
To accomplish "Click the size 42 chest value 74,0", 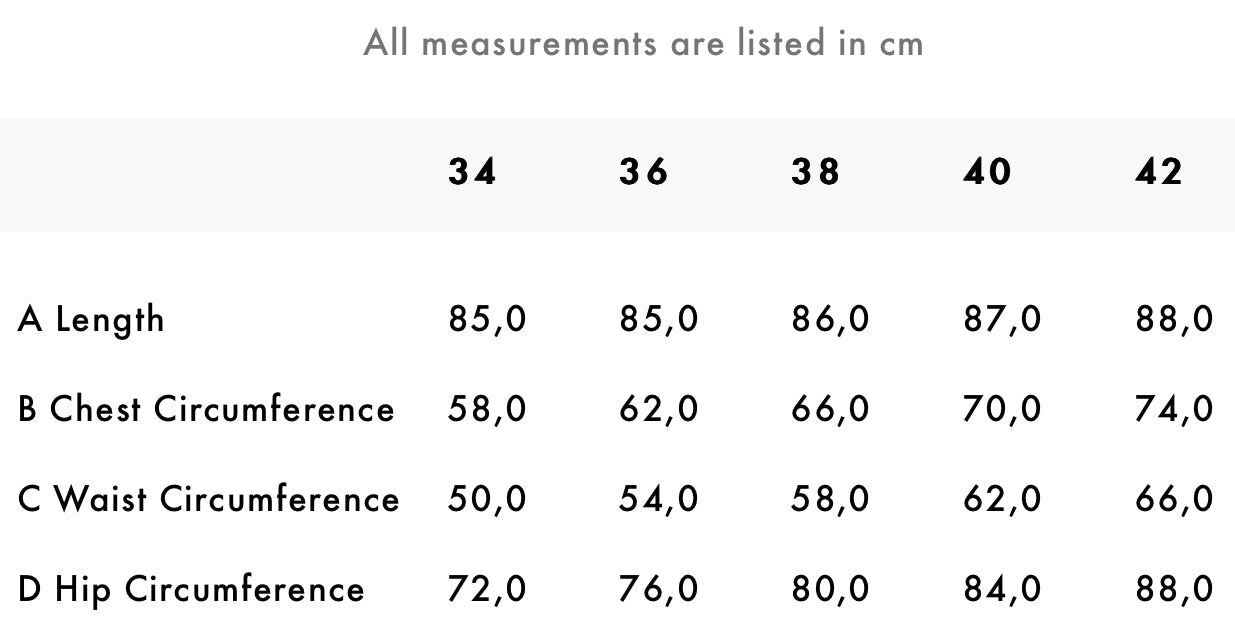I will pyautogui.click(x=1174, y=409).
